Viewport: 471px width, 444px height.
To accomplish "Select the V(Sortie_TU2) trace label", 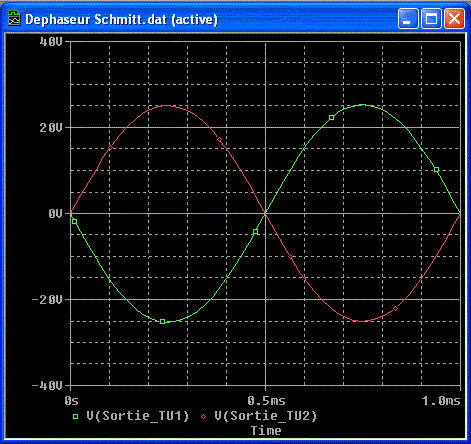I will point(265,416).
